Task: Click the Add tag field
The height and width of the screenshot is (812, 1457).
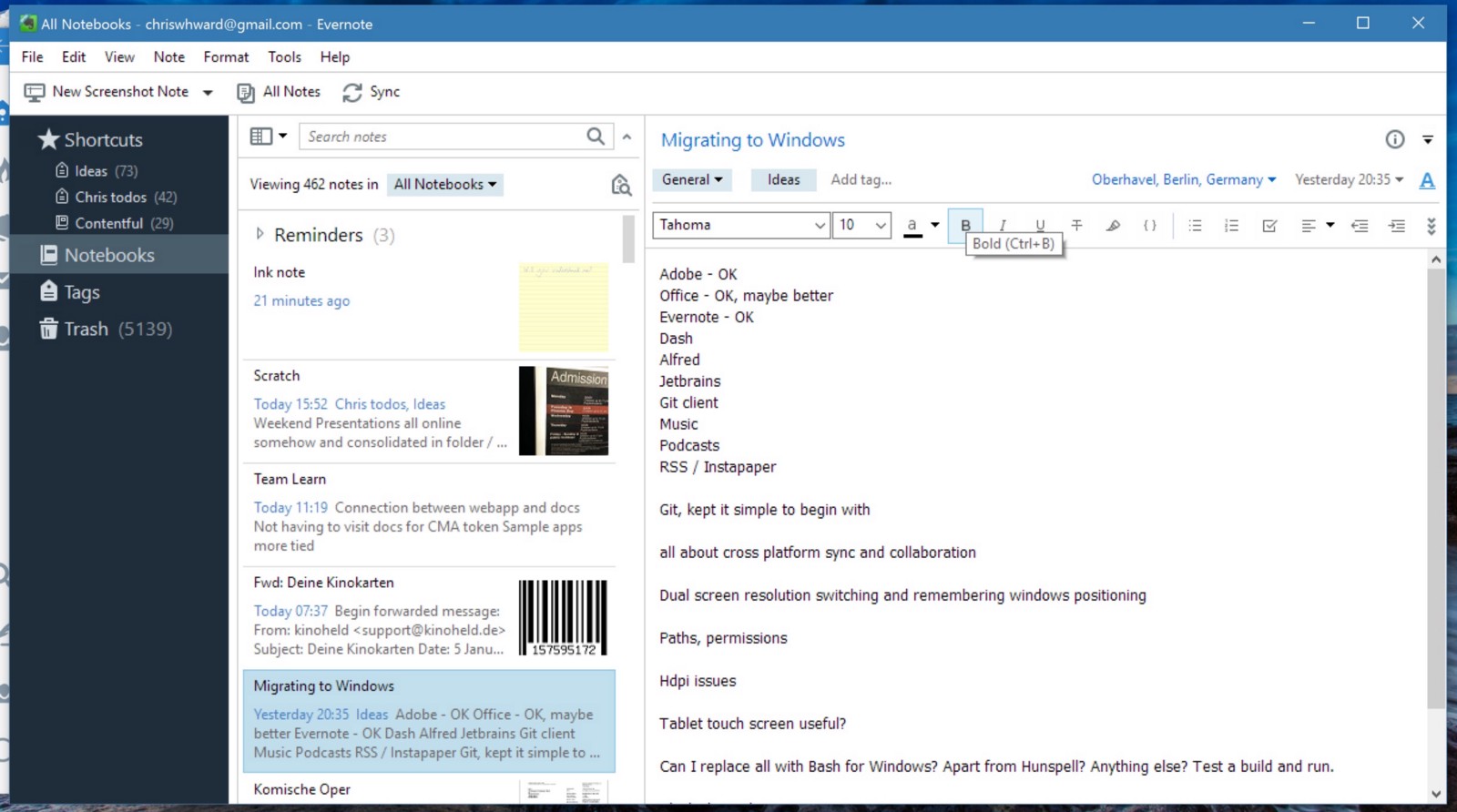Action: coord(861,179)
